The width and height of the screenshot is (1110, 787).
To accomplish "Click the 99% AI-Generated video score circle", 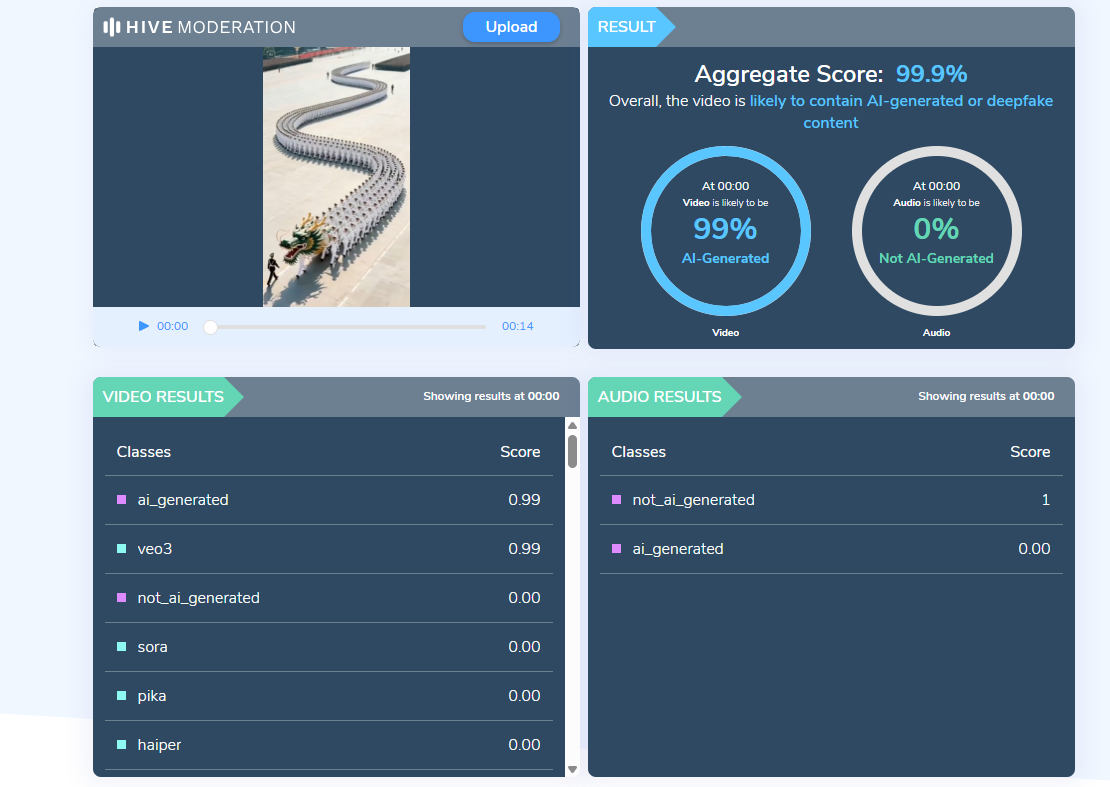I will tap(726, 231).
